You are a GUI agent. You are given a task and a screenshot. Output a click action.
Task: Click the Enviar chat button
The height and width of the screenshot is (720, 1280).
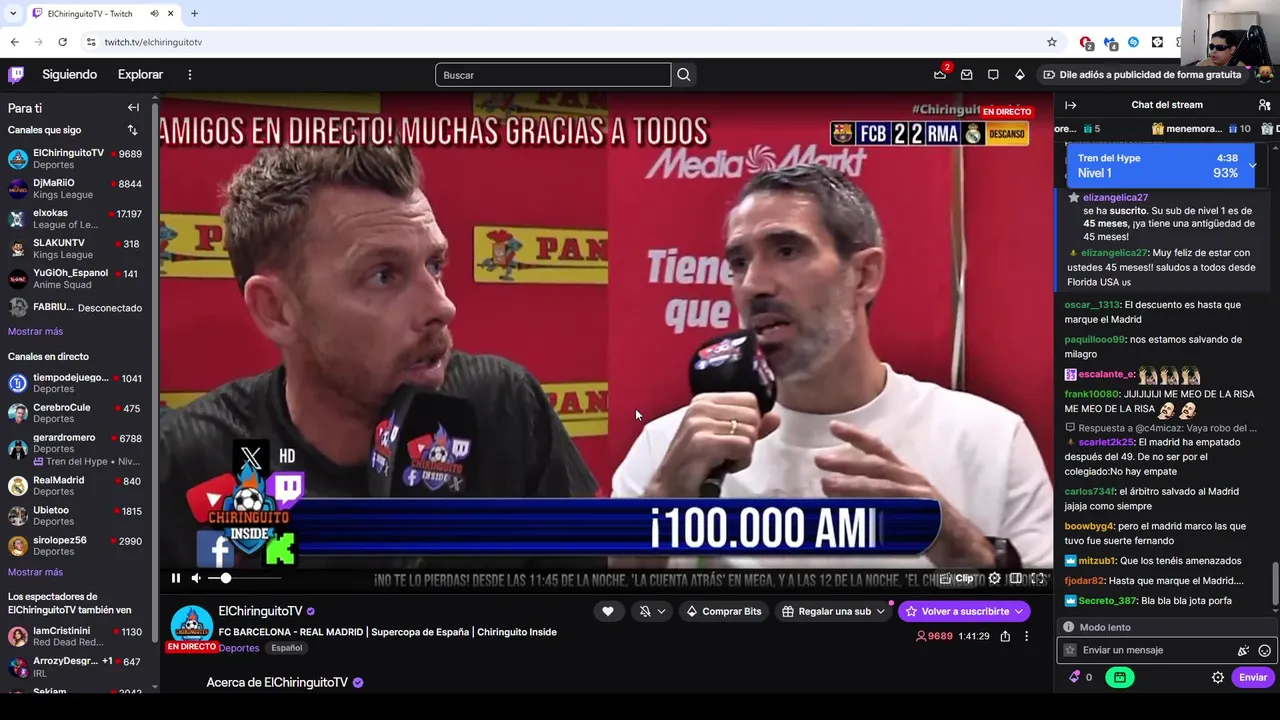pyautogui.click(x=1253, y=677)
